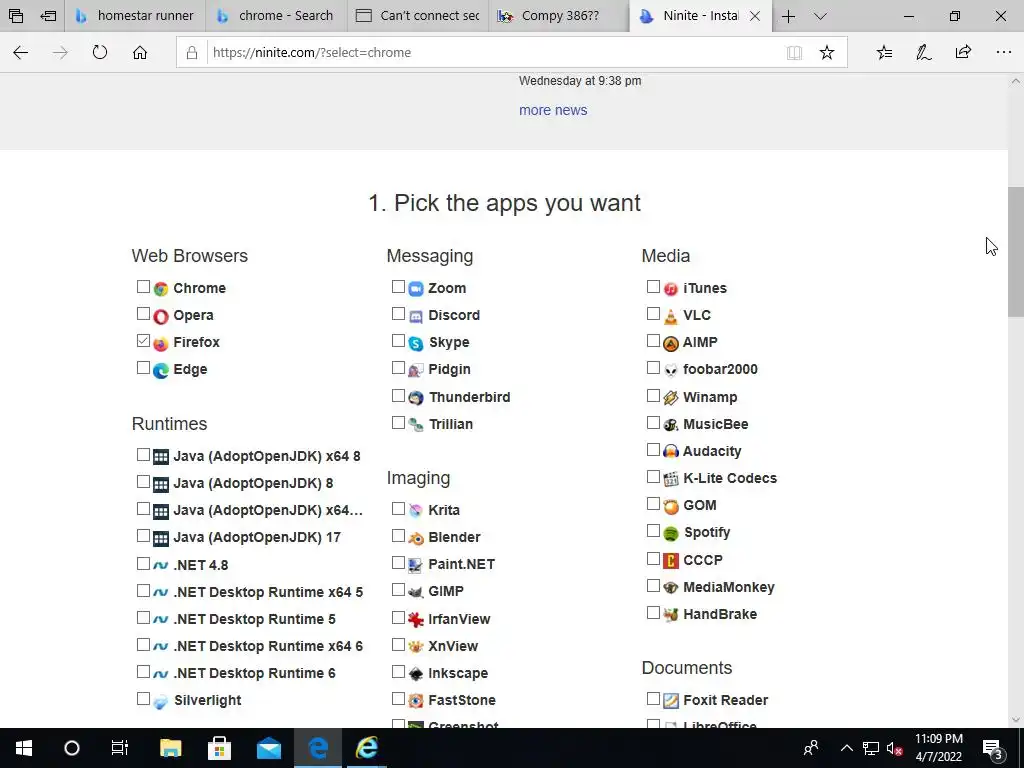Check the Java (AdoptOpenJDK) 17 checkbox
The image size is (1024, 768).
144,536
